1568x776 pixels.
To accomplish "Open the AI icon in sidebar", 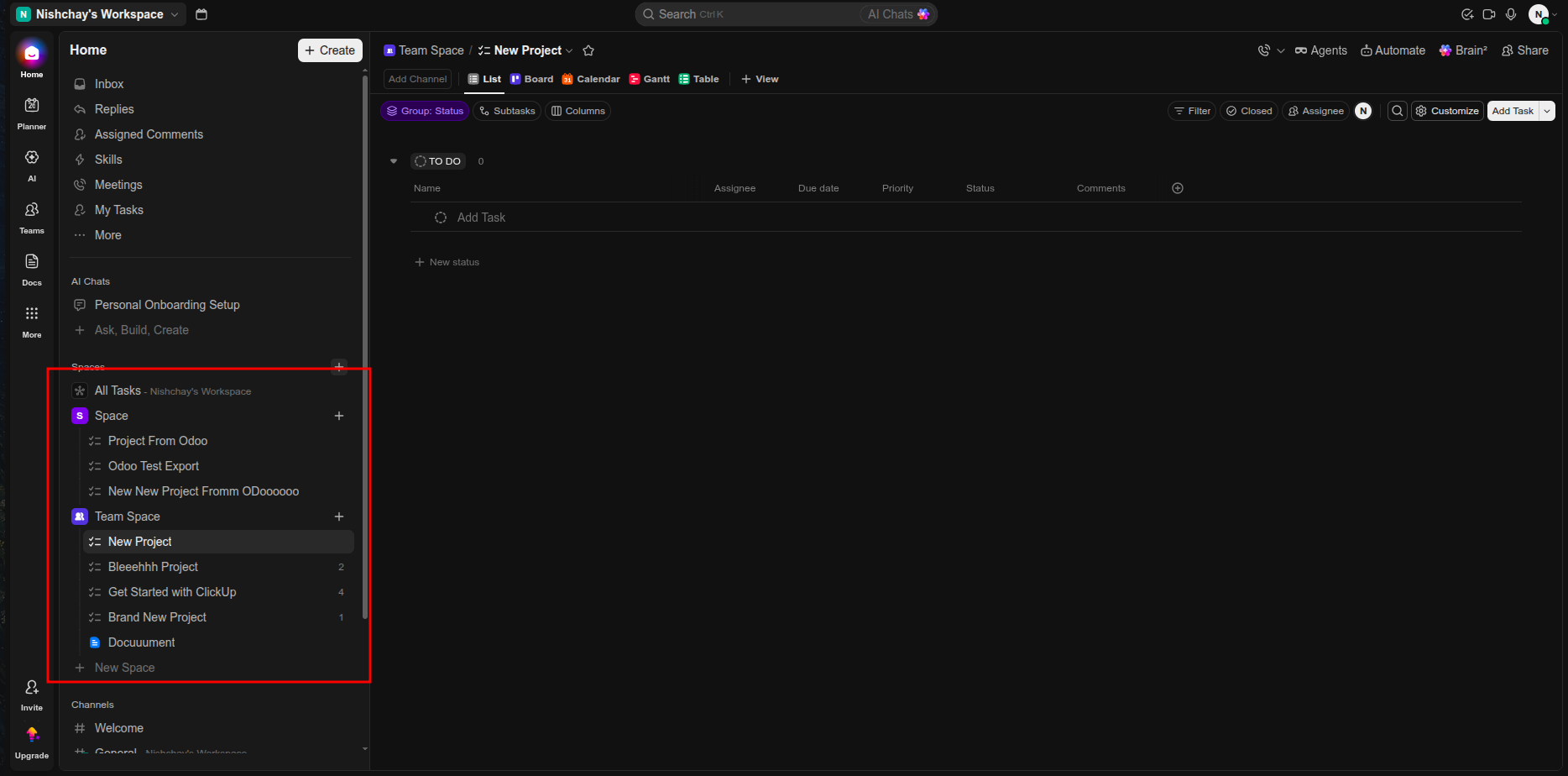I will (x=32, y=165).
